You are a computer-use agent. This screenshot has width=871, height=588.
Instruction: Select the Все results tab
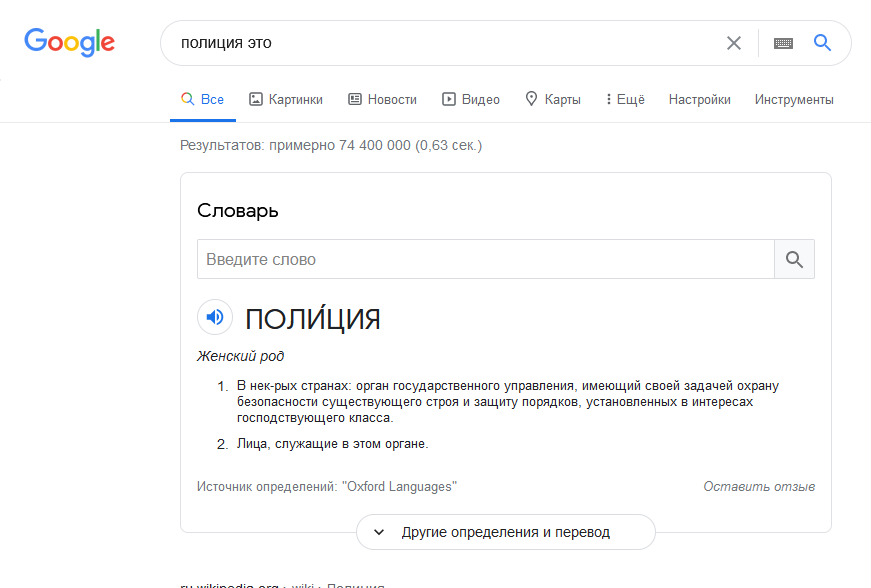point(202,99)
